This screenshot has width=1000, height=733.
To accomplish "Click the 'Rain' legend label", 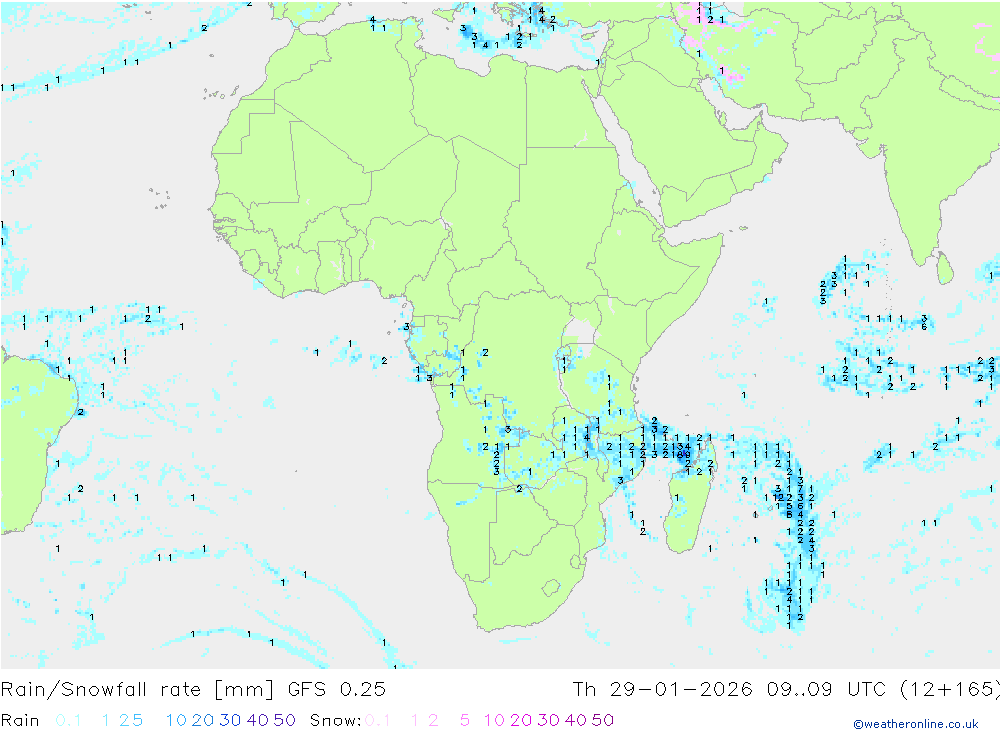I will 20,720.
